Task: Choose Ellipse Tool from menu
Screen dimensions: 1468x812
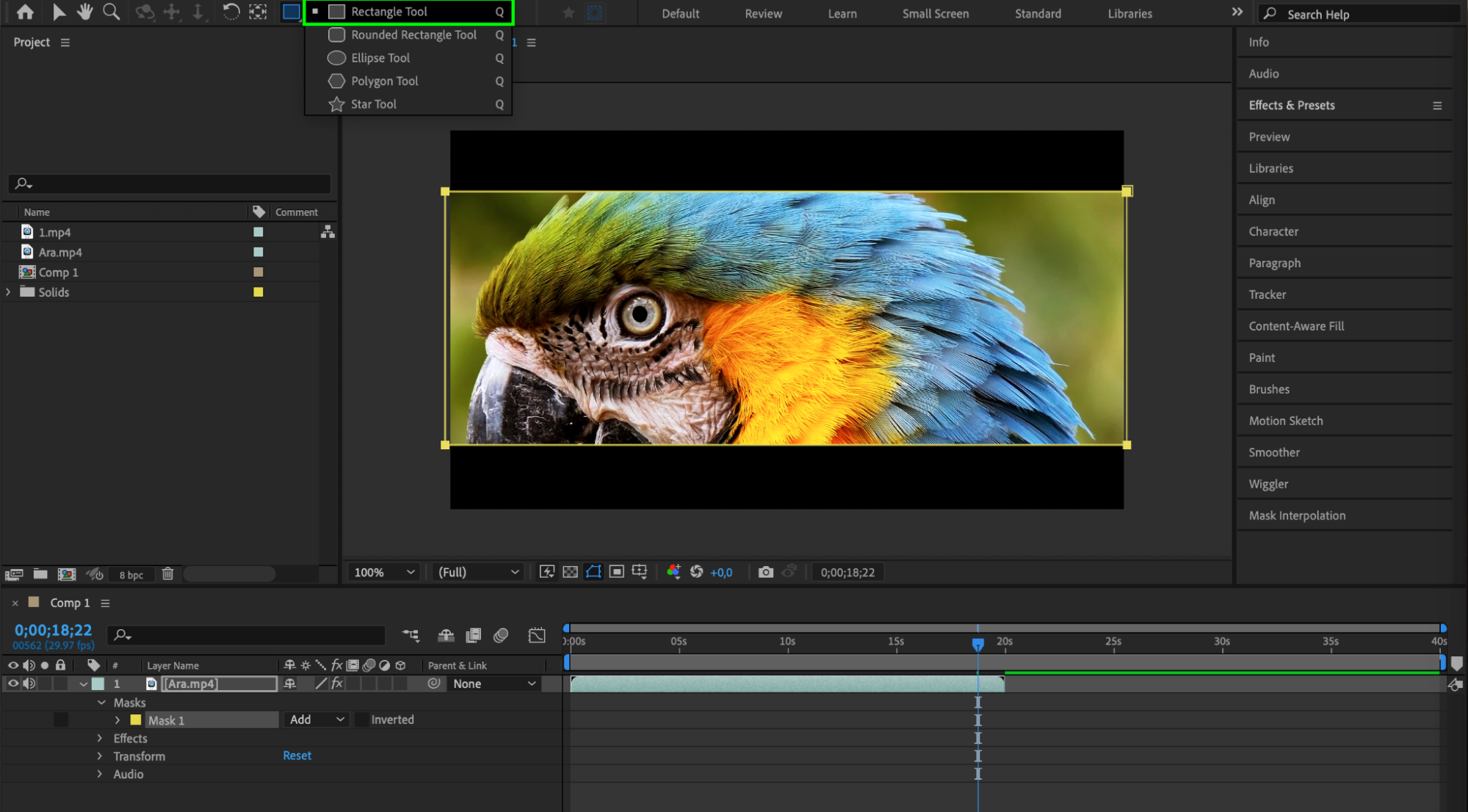Action: [380, 58]
